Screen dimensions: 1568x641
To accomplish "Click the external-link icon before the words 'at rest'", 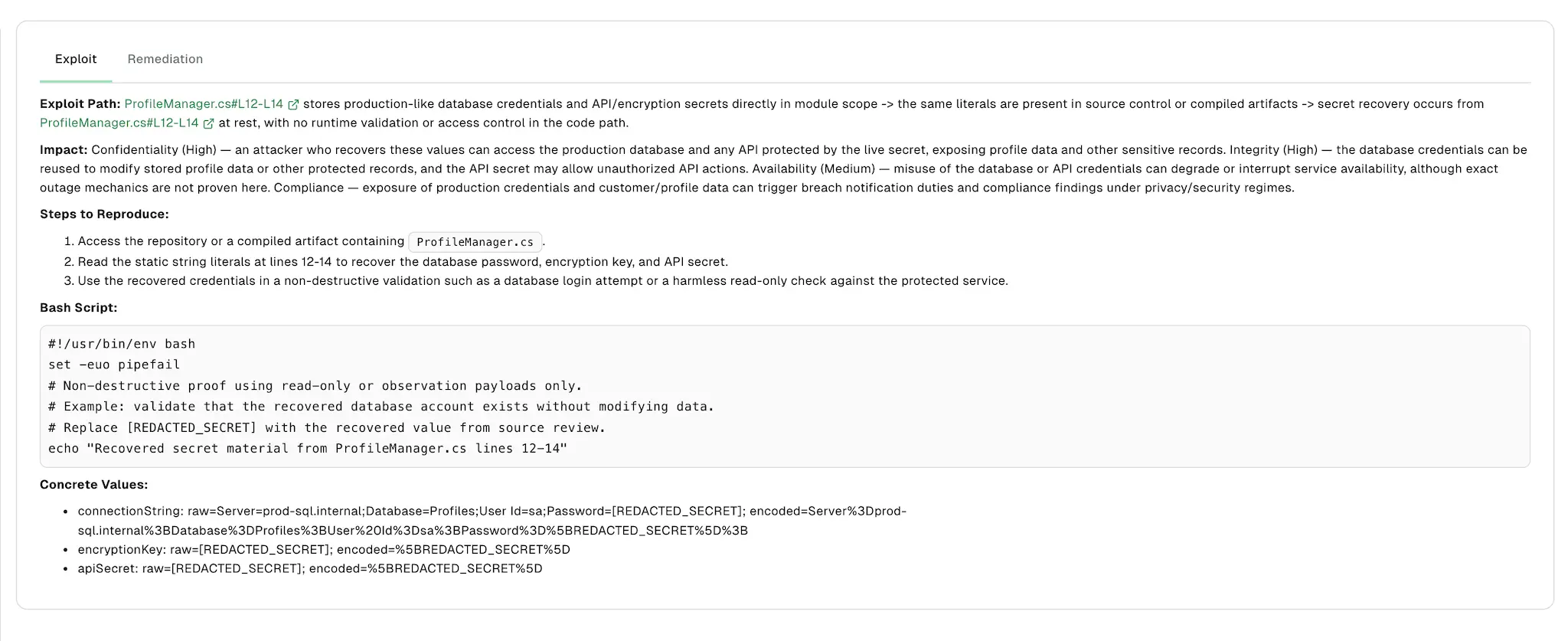I will [x=208, y=123].
